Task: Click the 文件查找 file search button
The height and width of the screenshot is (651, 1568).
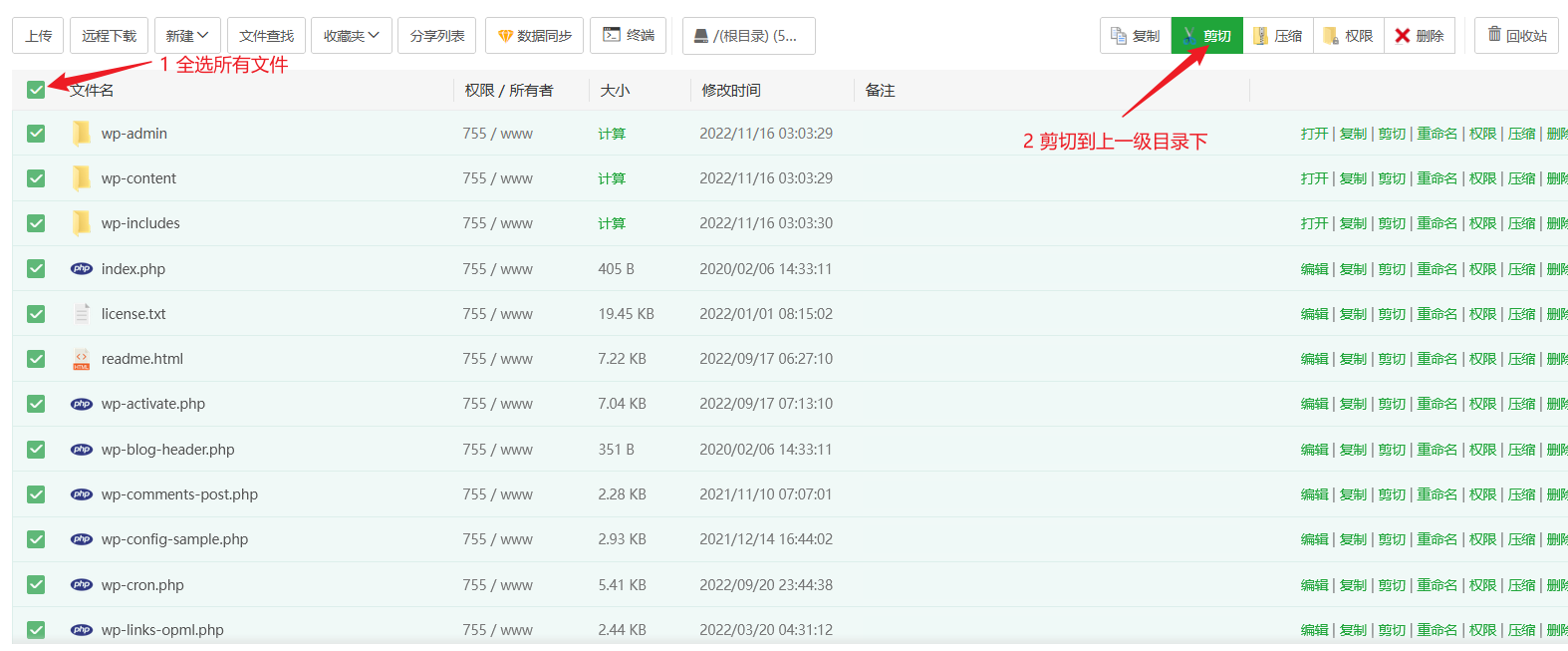Action: [266, 36]
